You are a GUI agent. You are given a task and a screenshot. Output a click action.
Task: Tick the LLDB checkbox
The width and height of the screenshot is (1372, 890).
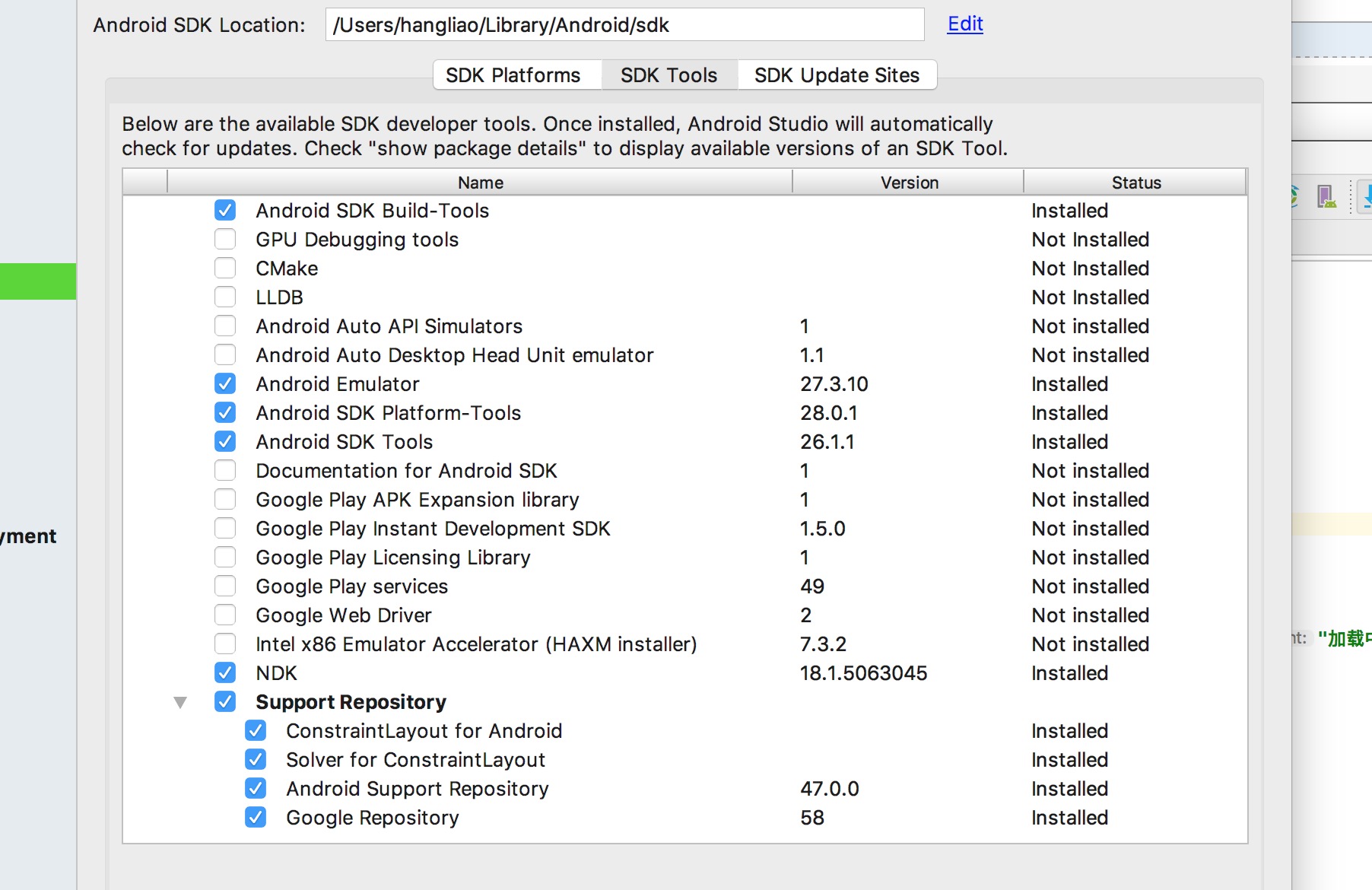click(x=225, y=297)
